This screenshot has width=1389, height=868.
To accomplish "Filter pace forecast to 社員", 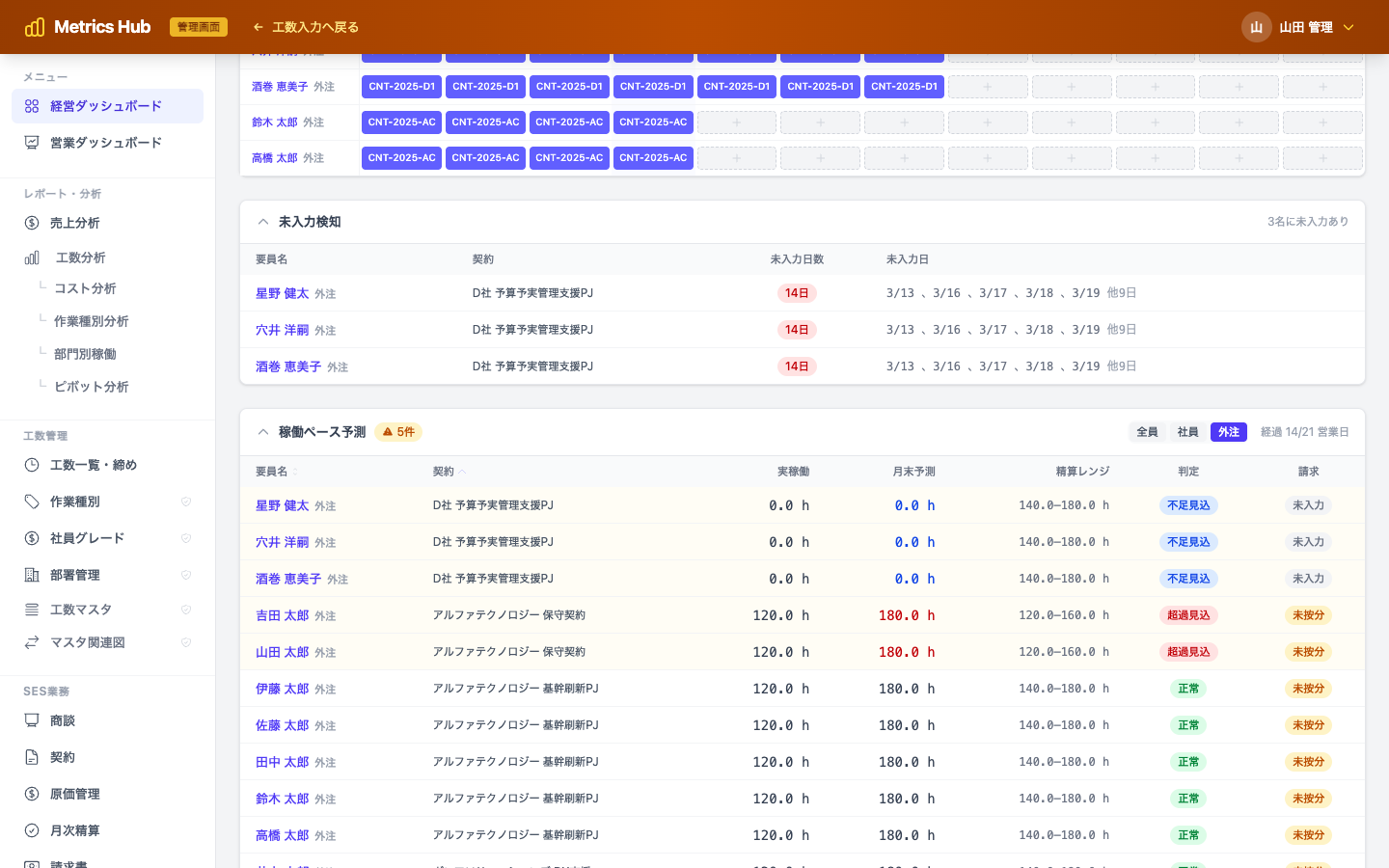I will [x=1187, y=432].
